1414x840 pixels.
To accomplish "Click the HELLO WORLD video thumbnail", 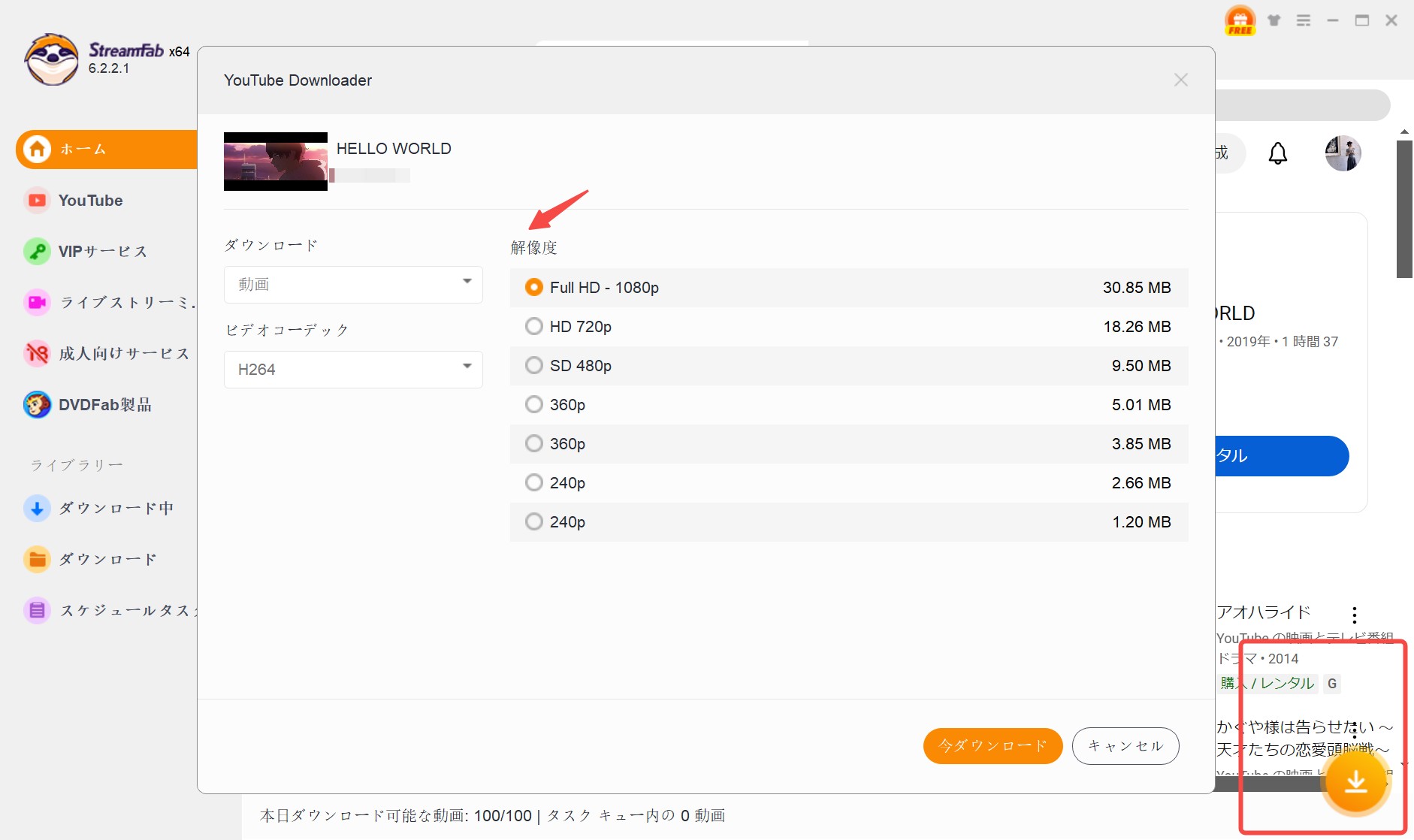I will 276,162.
